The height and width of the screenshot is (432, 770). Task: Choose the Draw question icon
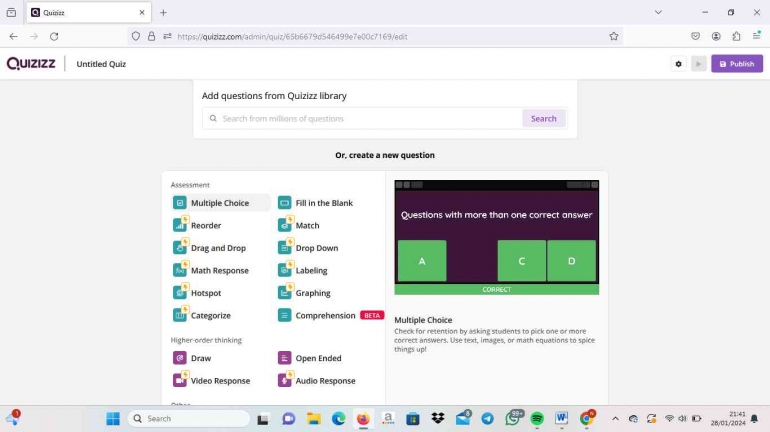(x=180, y=358)
